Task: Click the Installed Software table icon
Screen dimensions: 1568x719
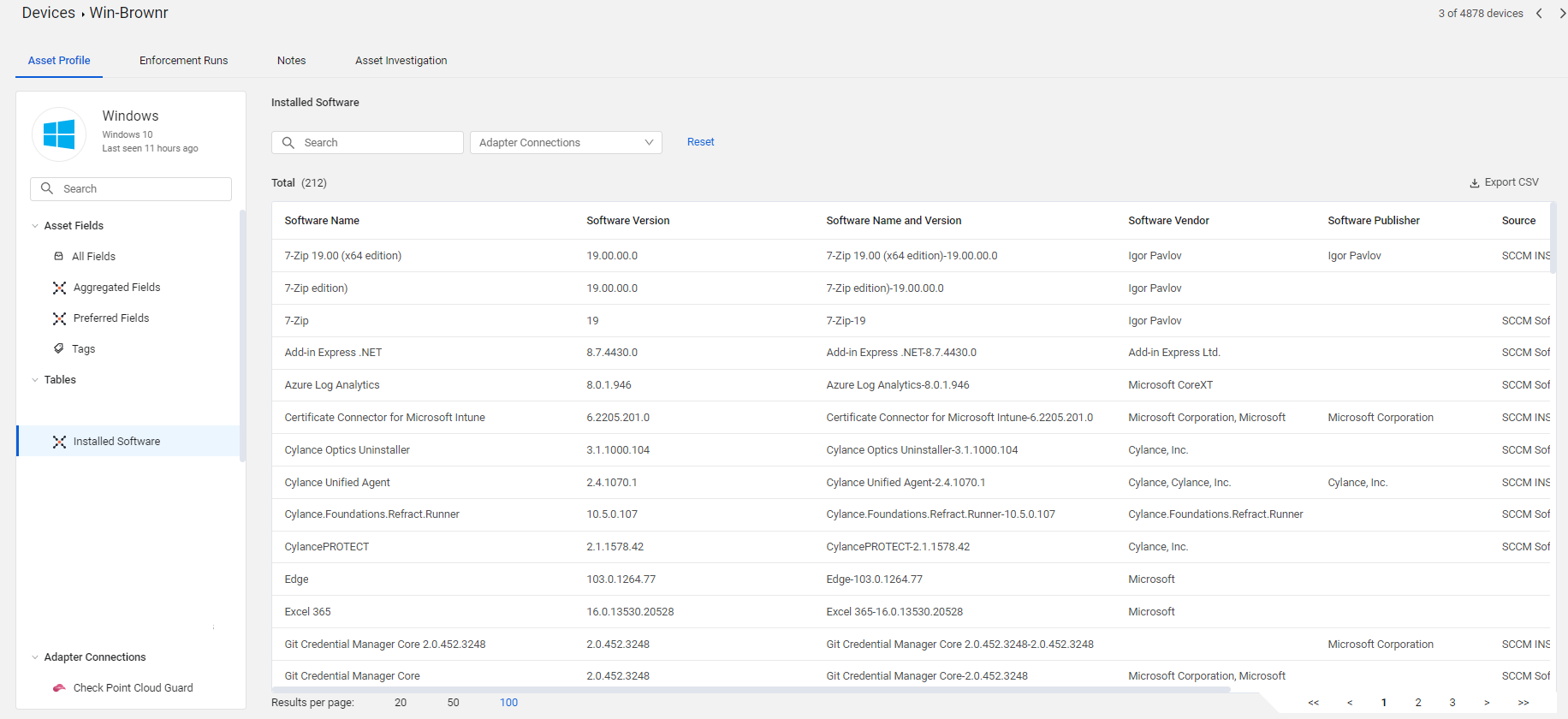Action: [x=59, y=442]
